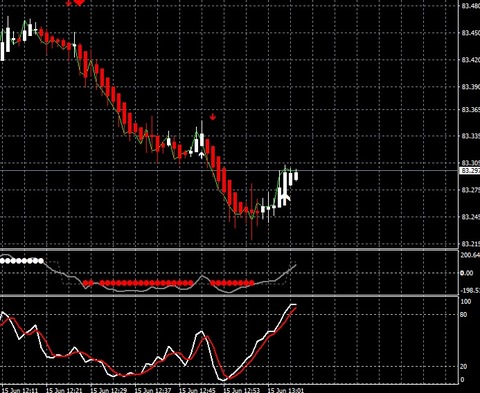Click the 83.45 price scale label
480x393 pixels.
pyautogui.click(x=471, y=33)
